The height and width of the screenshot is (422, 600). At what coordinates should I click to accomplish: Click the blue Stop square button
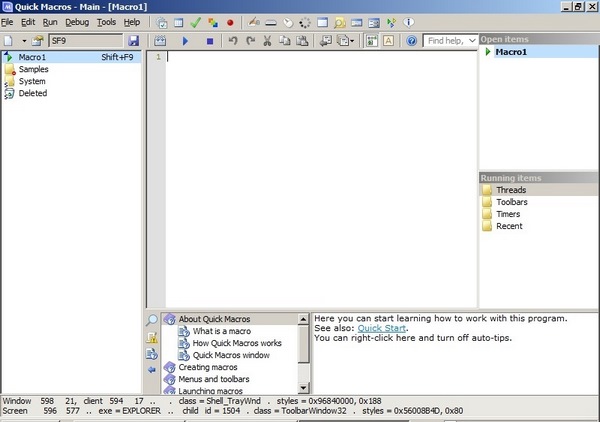pos(210,41)
